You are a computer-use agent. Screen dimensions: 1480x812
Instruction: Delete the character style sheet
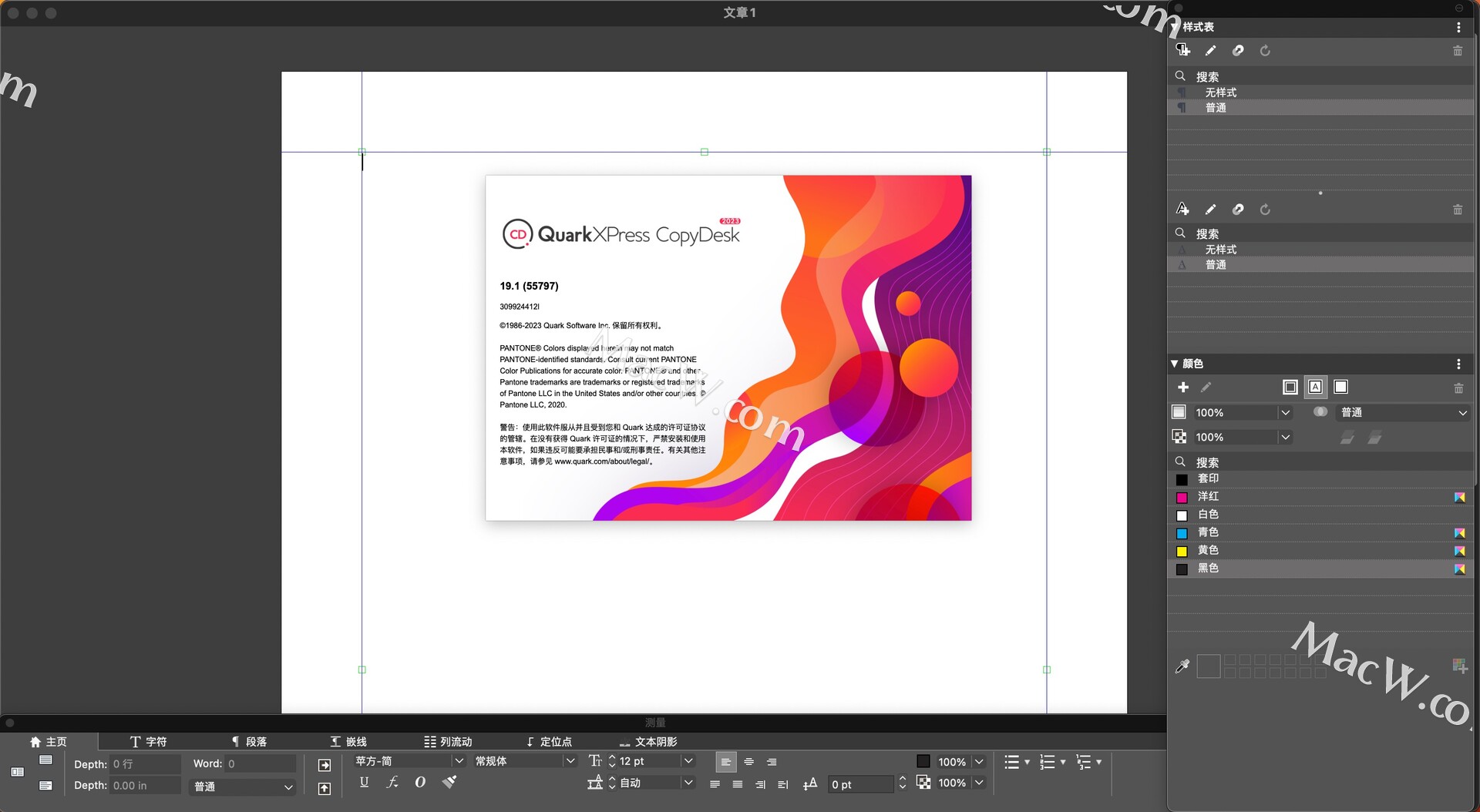click(1458, 210)
